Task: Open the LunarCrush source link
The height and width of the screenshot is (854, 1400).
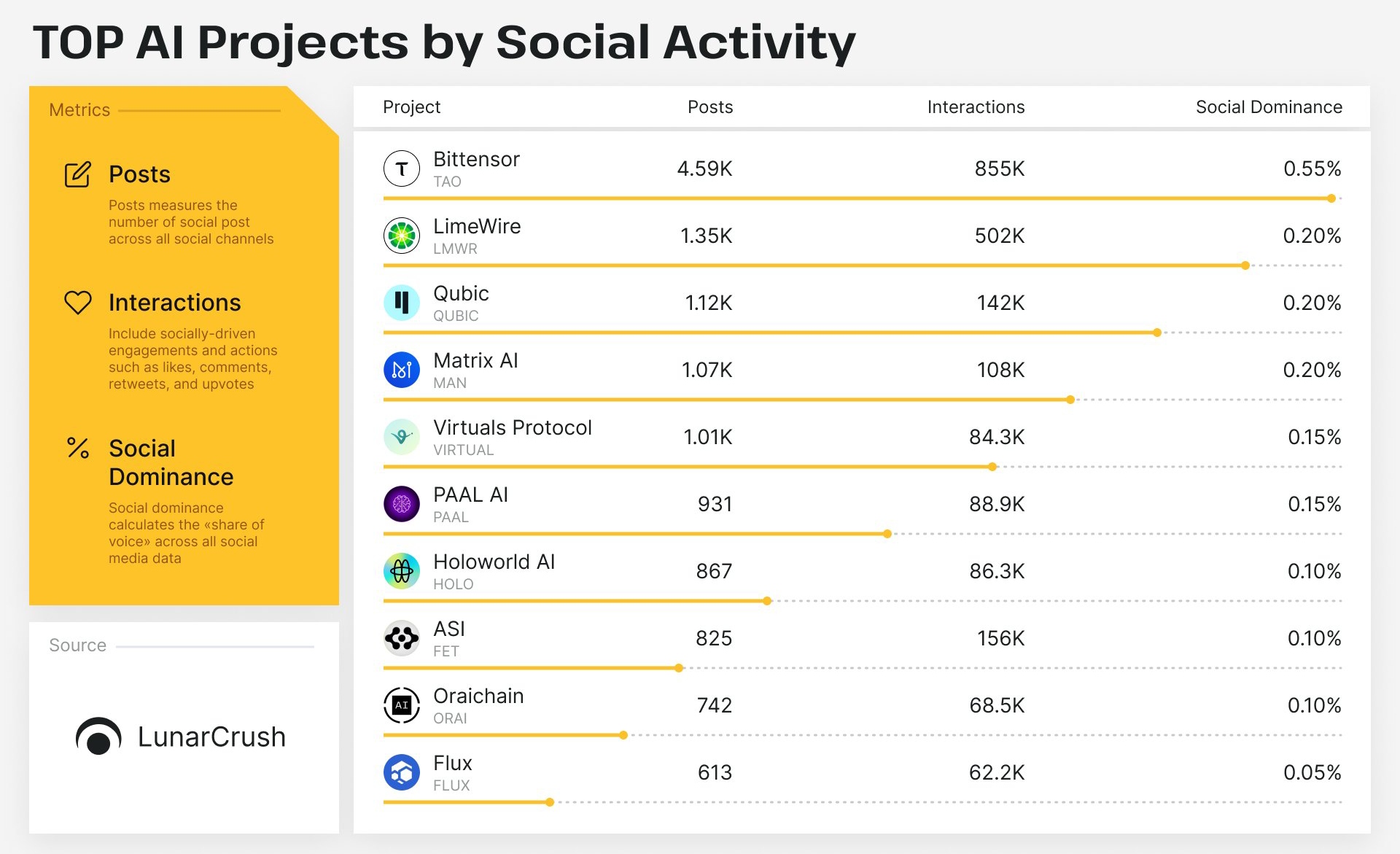Action: (181, 737)
